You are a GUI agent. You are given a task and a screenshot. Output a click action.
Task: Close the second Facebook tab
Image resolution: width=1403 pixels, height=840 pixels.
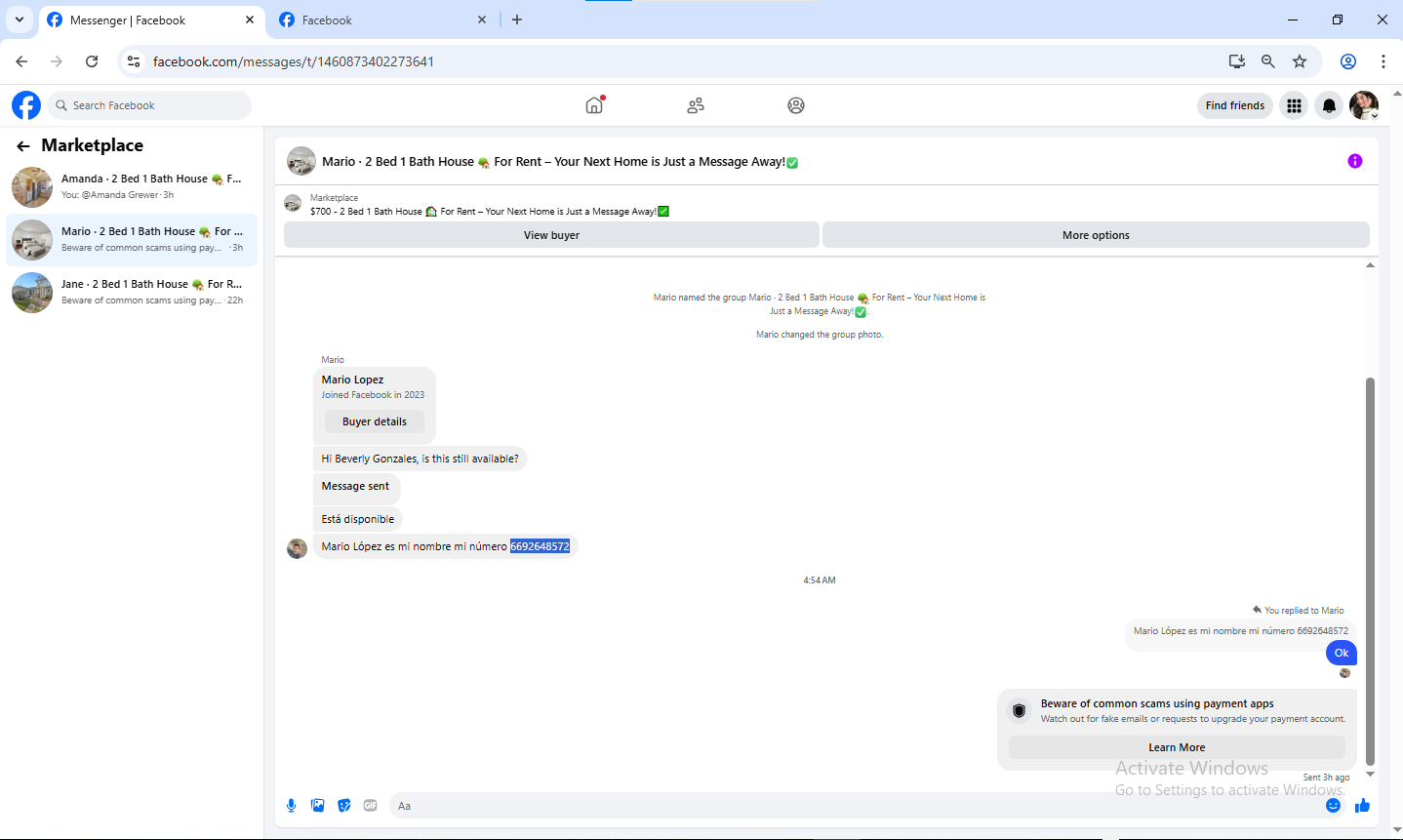point(482,20)
